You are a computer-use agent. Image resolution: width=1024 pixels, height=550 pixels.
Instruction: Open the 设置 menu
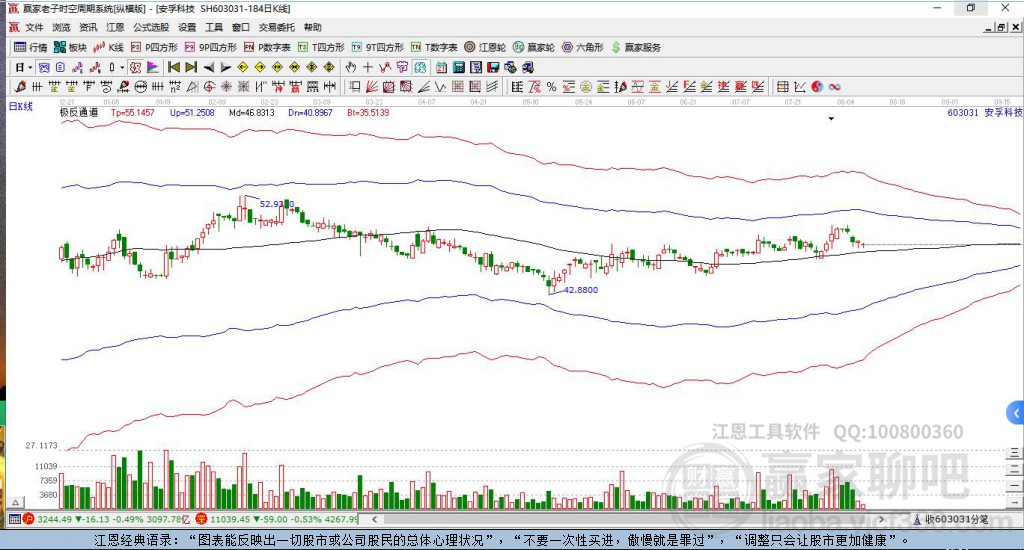[187, 27]
